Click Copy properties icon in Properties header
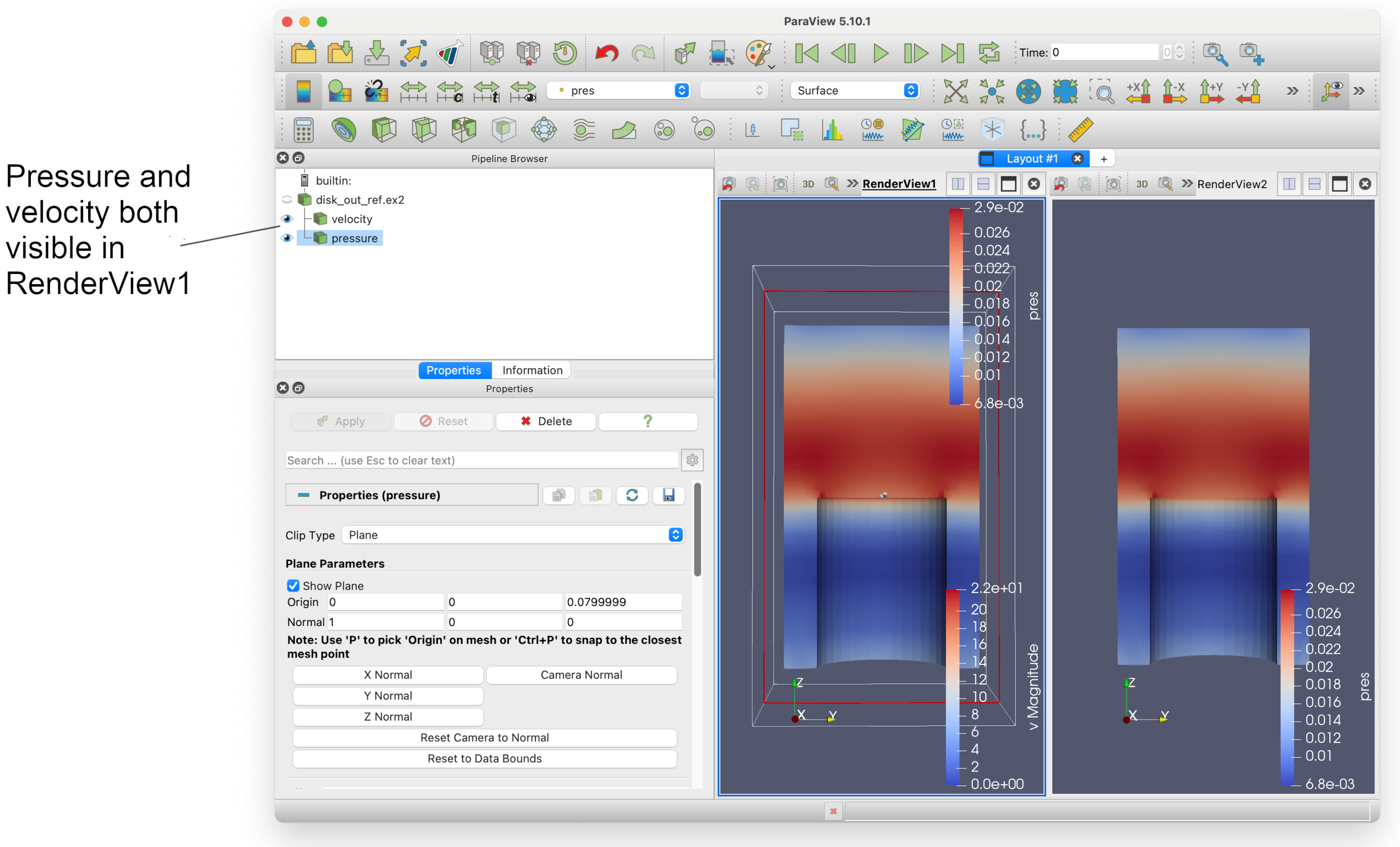The height and width of the screenshot is (847, 1400). tap(559, 495)
